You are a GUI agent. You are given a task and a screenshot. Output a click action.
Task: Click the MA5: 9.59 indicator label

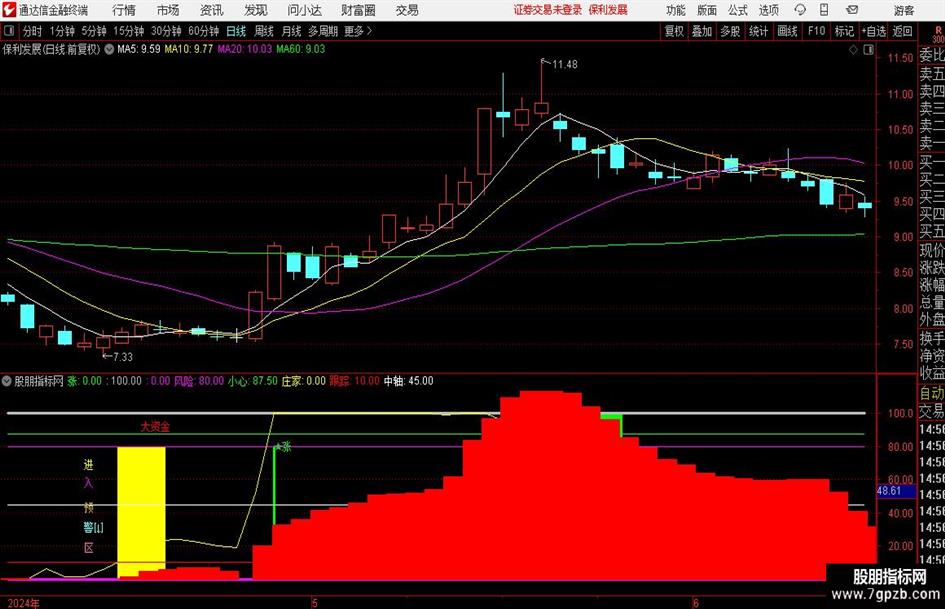(x=139, y=49)
